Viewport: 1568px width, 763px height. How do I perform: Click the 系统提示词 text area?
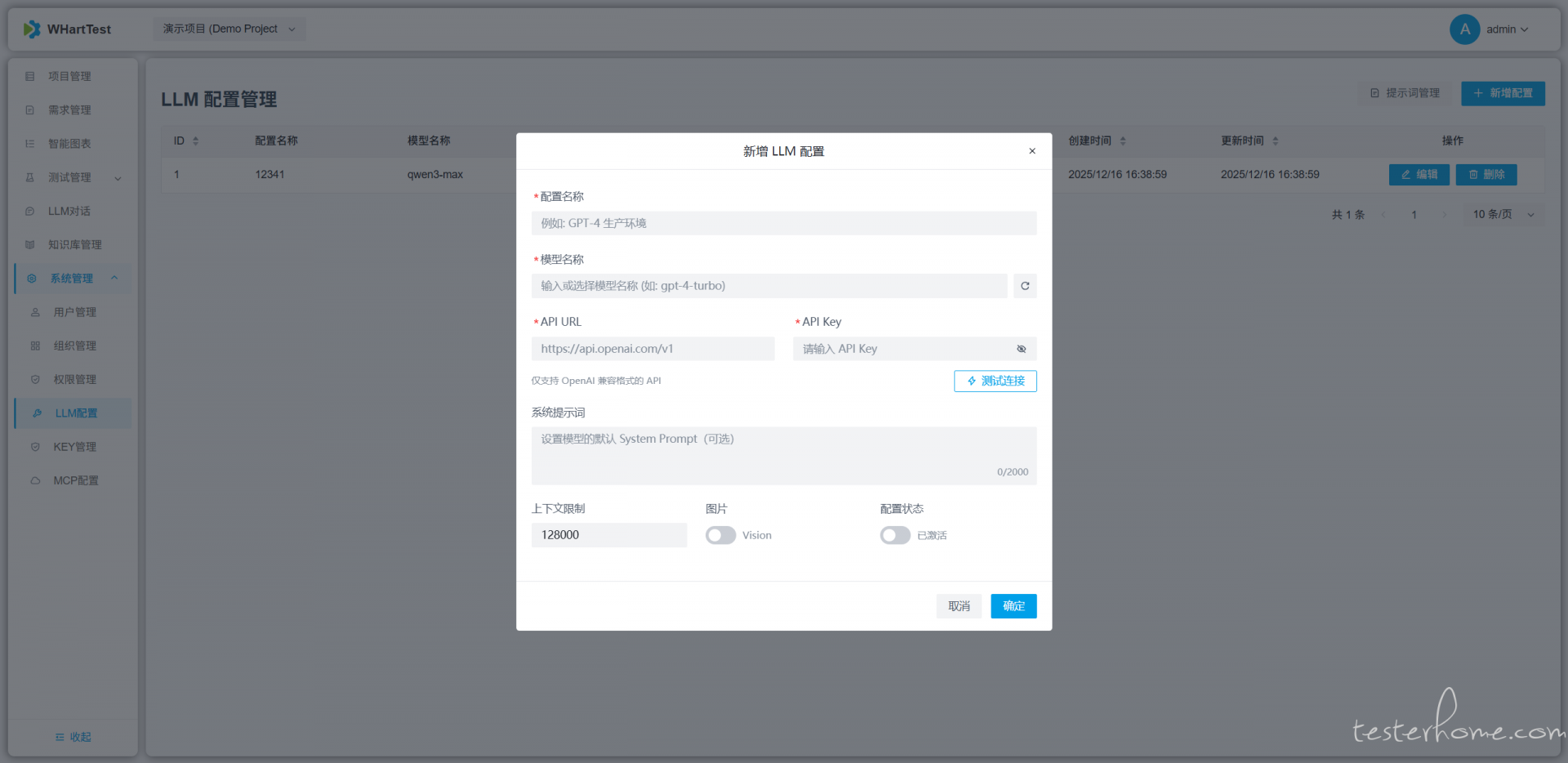coord(783,455)
